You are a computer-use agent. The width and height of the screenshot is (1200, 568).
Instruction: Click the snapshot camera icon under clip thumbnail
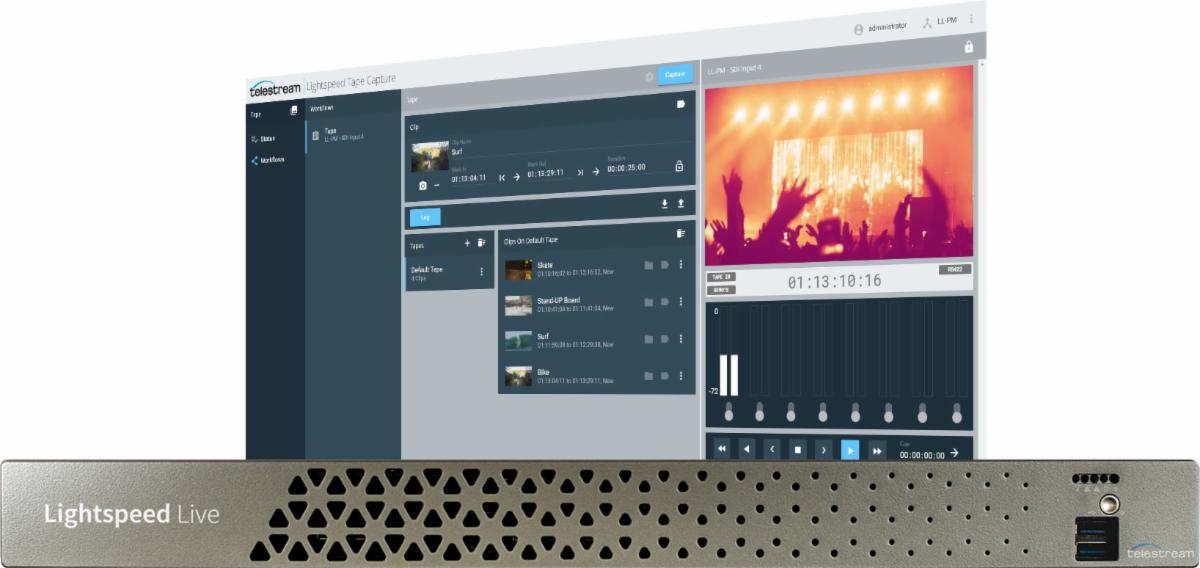tap(422, 186)
